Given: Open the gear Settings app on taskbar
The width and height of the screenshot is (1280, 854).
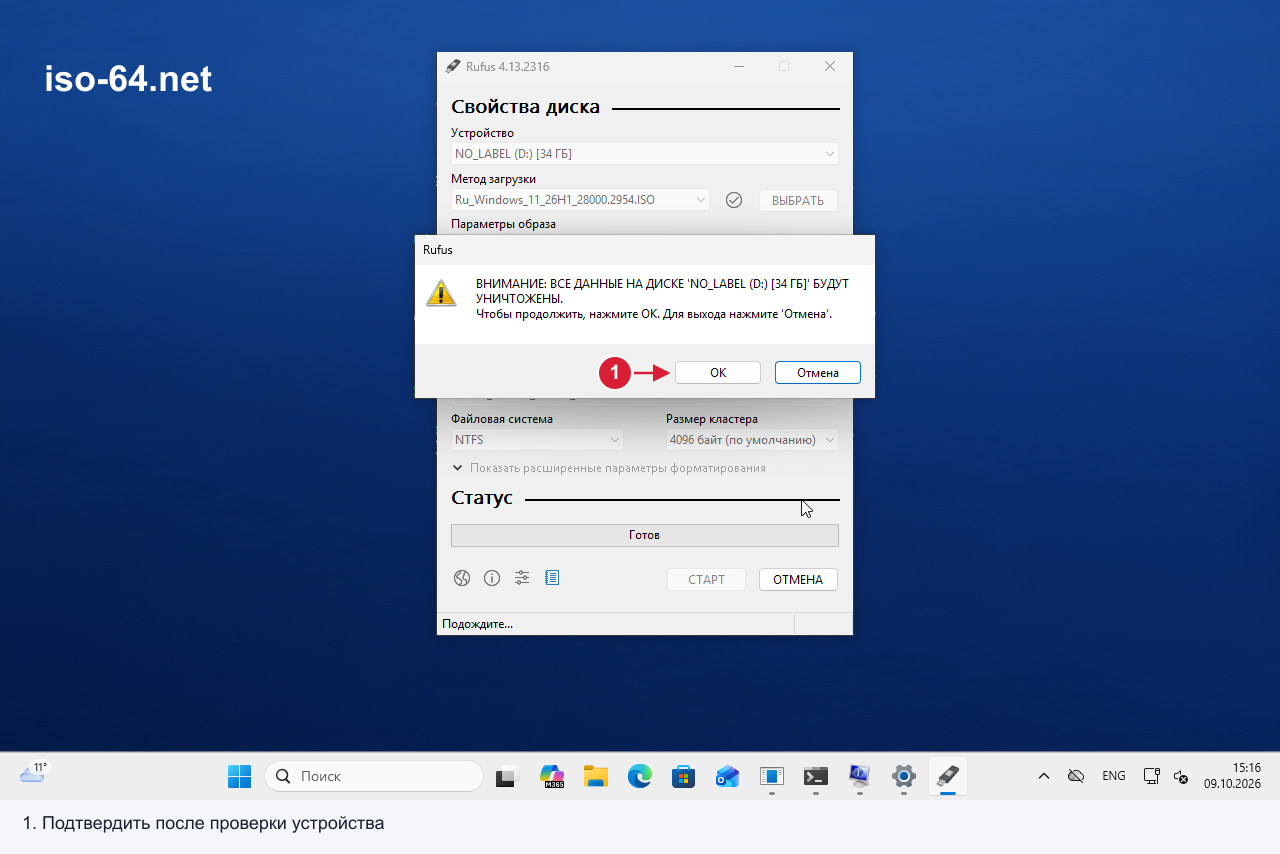Looking at the screenshot, I should (x=904, y=776).
